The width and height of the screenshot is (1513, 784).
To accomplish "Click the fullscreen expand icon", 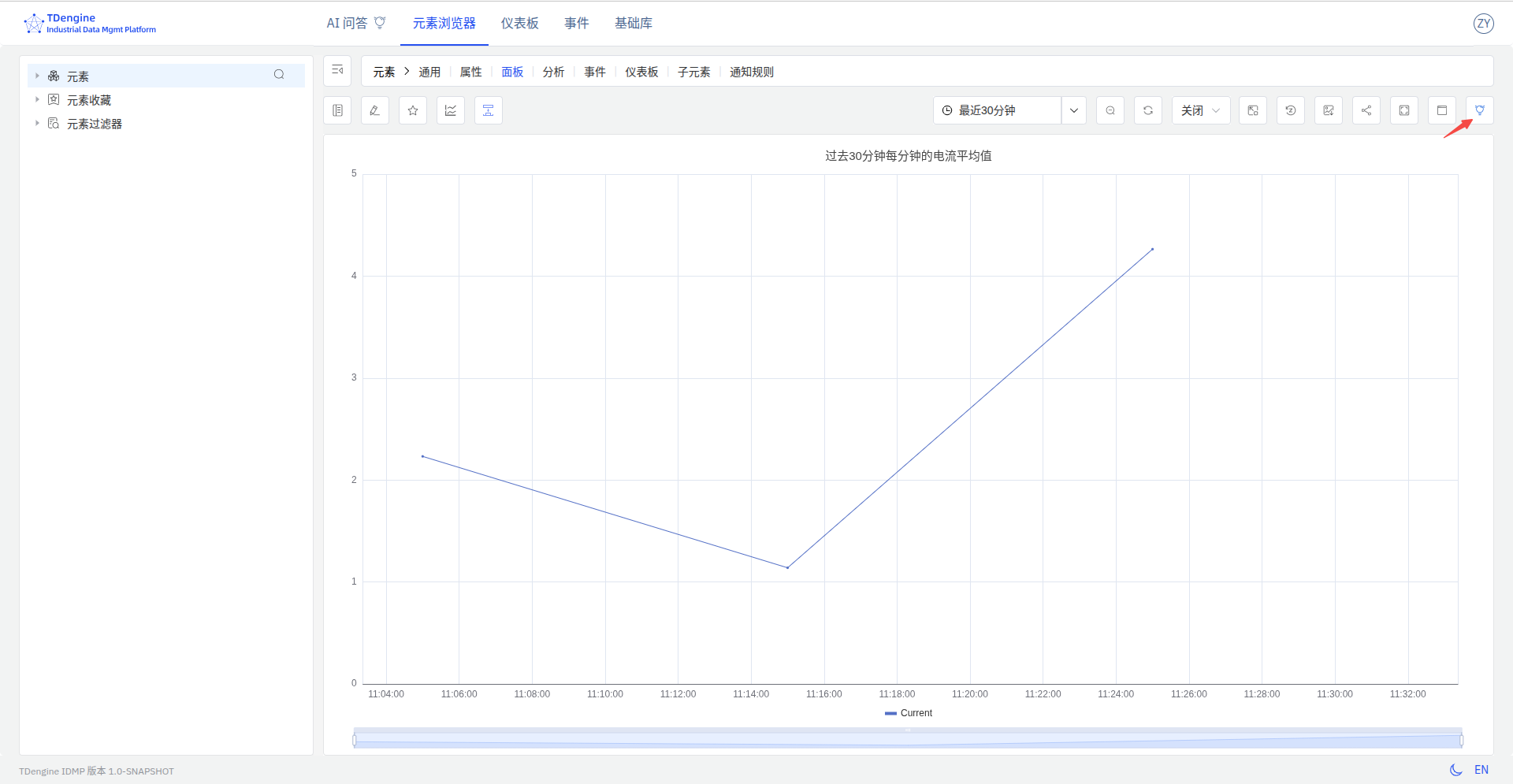I will pos(1403,110).
